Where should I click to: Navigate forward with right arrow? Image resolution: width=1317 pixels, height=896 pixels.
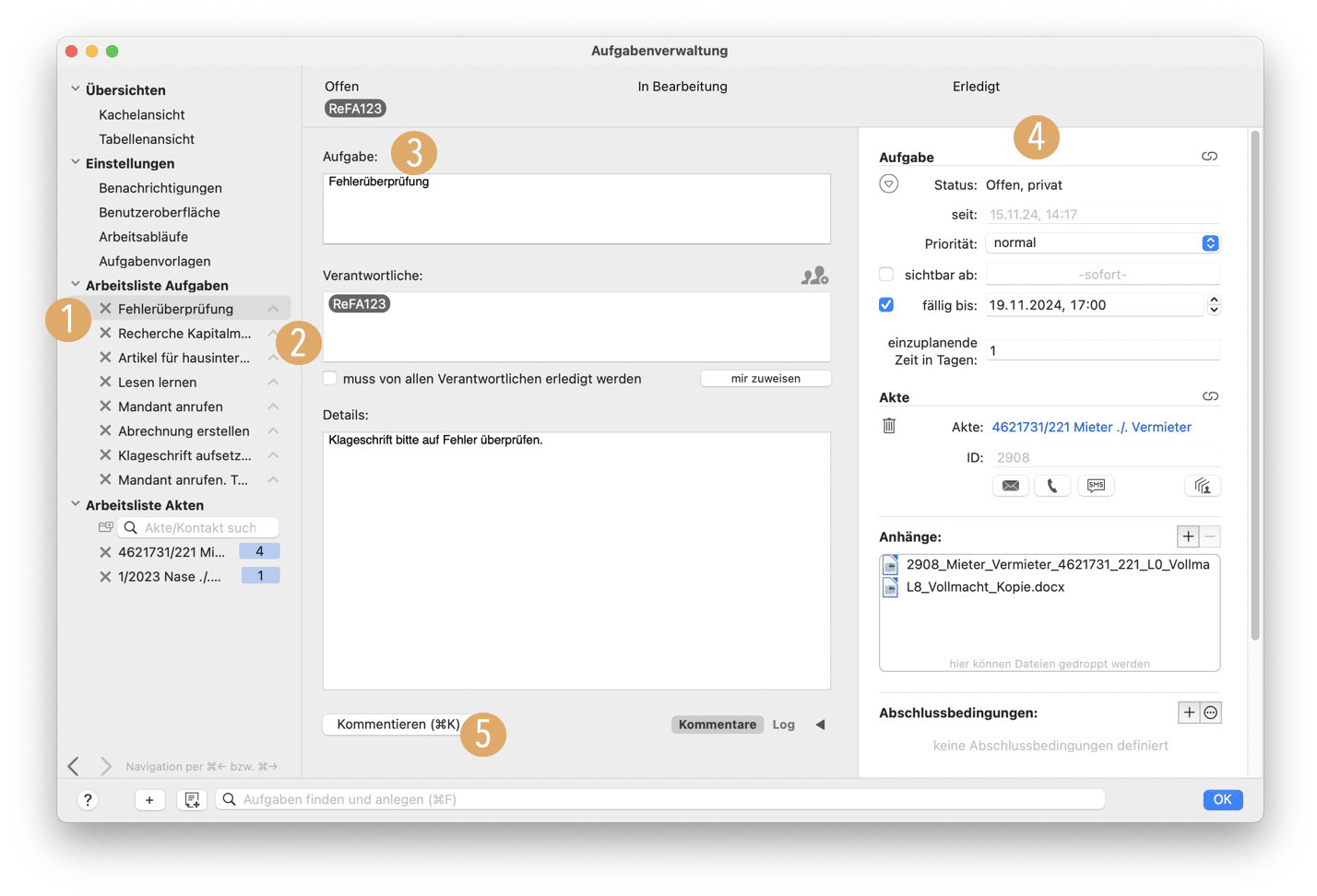click(106, 766)
